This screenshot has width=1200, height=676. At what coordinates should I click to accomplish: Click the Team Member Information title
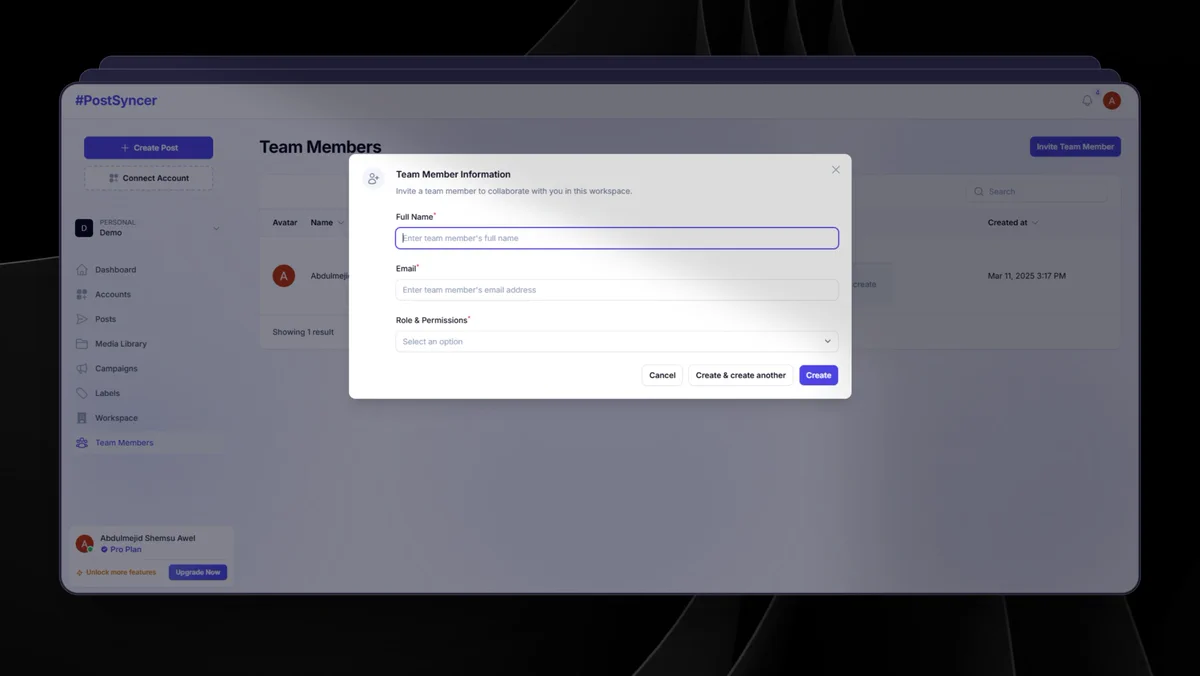453,174
